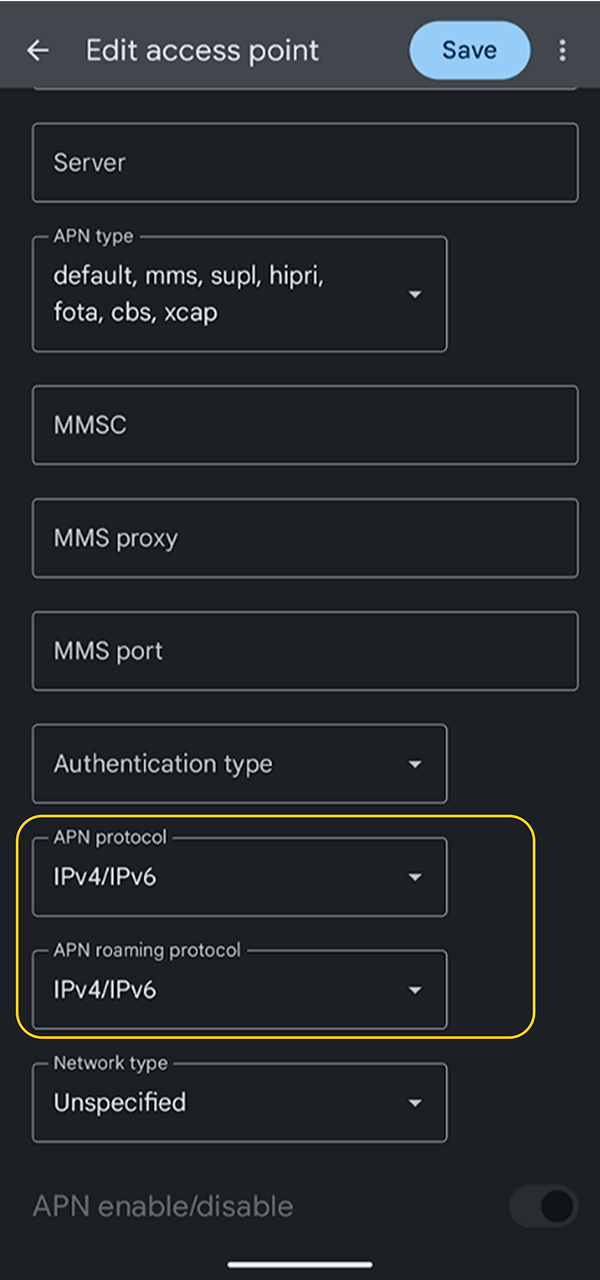Select the MMS port field

[305, 651]
